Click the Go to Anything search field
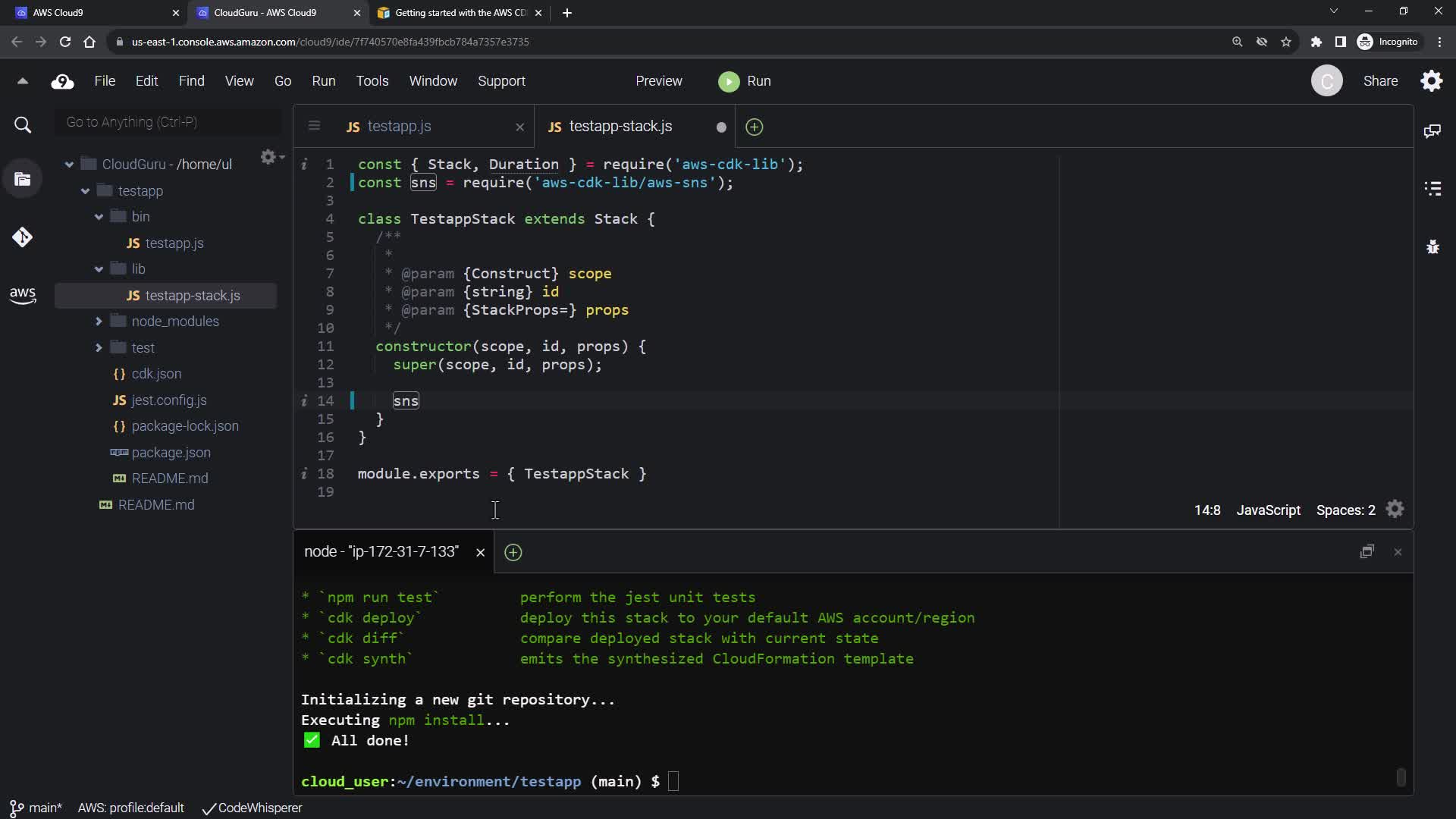The width and height of the screenshot is (1456, 819). click(168, 122)
